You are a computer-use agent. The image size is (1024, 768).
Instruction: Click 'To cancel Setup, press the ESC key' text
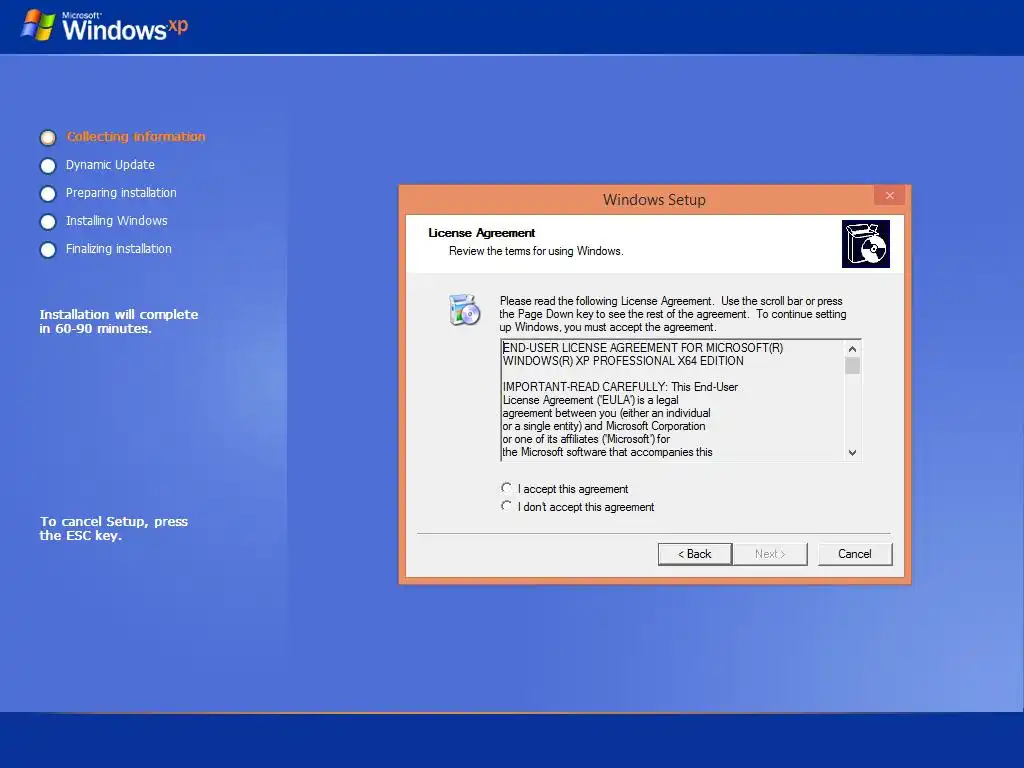point(114,528)
